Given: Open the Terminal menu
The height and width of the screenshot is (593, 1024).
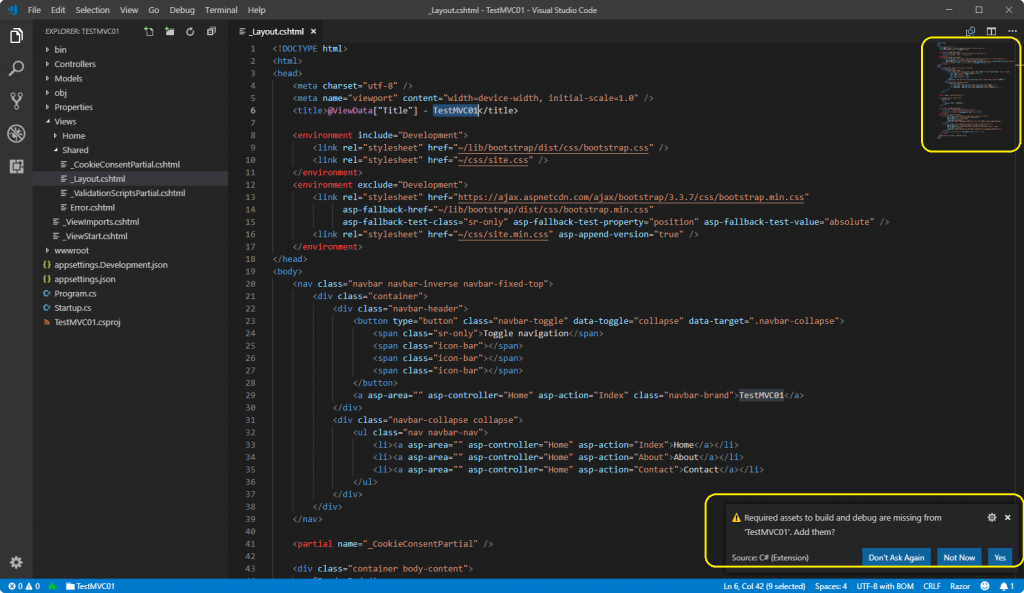Looking at the screenshot, I should coord(221,9).
